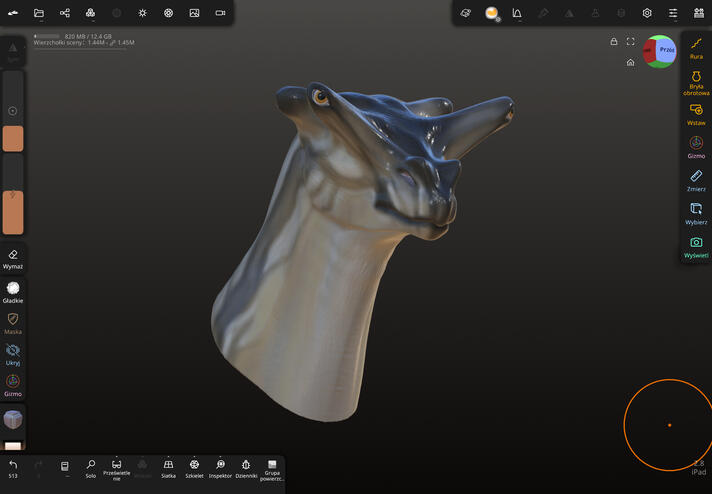Undo last action (513)

click(x=13, y=469)
